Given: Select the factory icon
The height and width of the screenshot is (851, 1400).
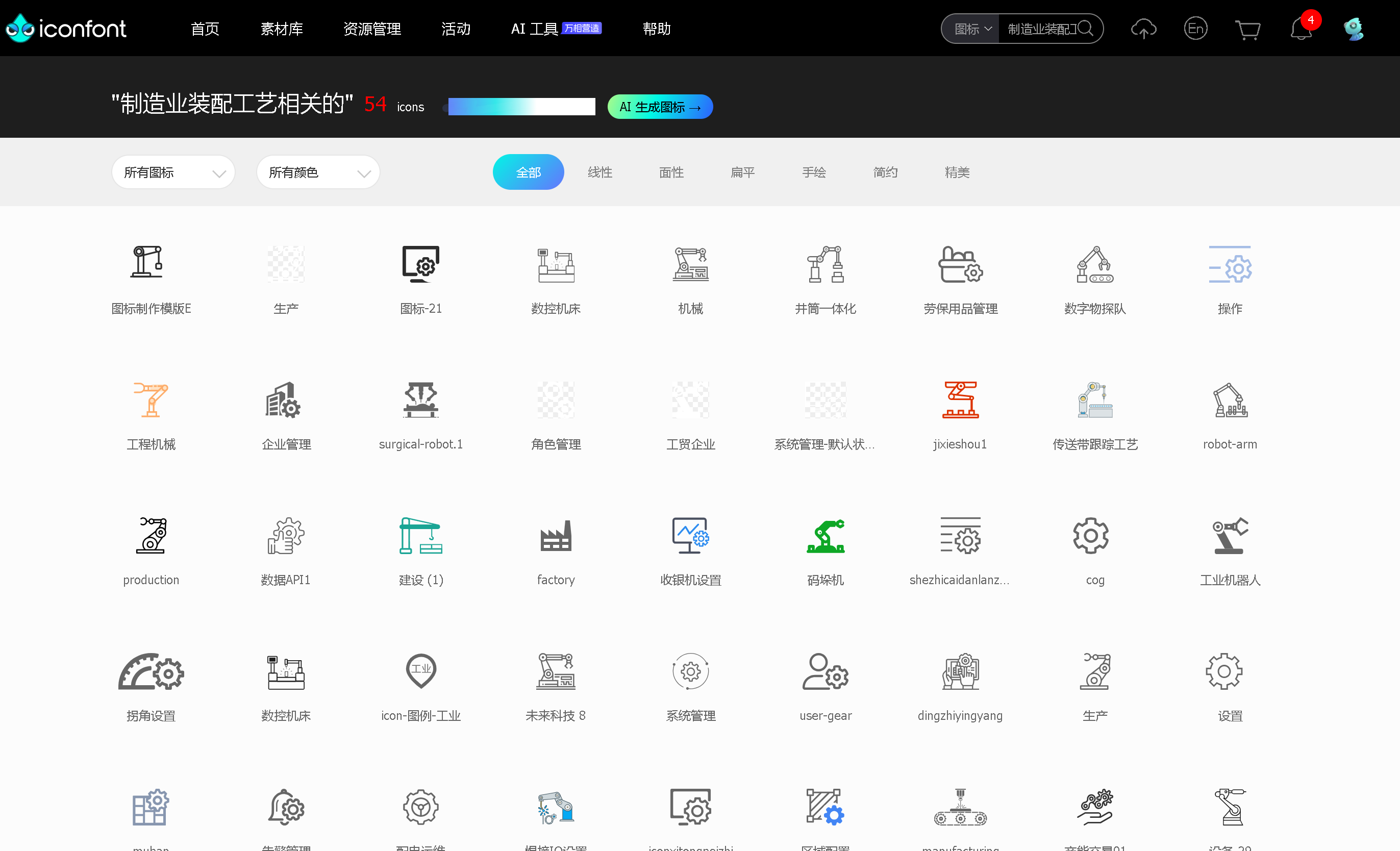Looking at the screenshot, I should coord(555,536).
